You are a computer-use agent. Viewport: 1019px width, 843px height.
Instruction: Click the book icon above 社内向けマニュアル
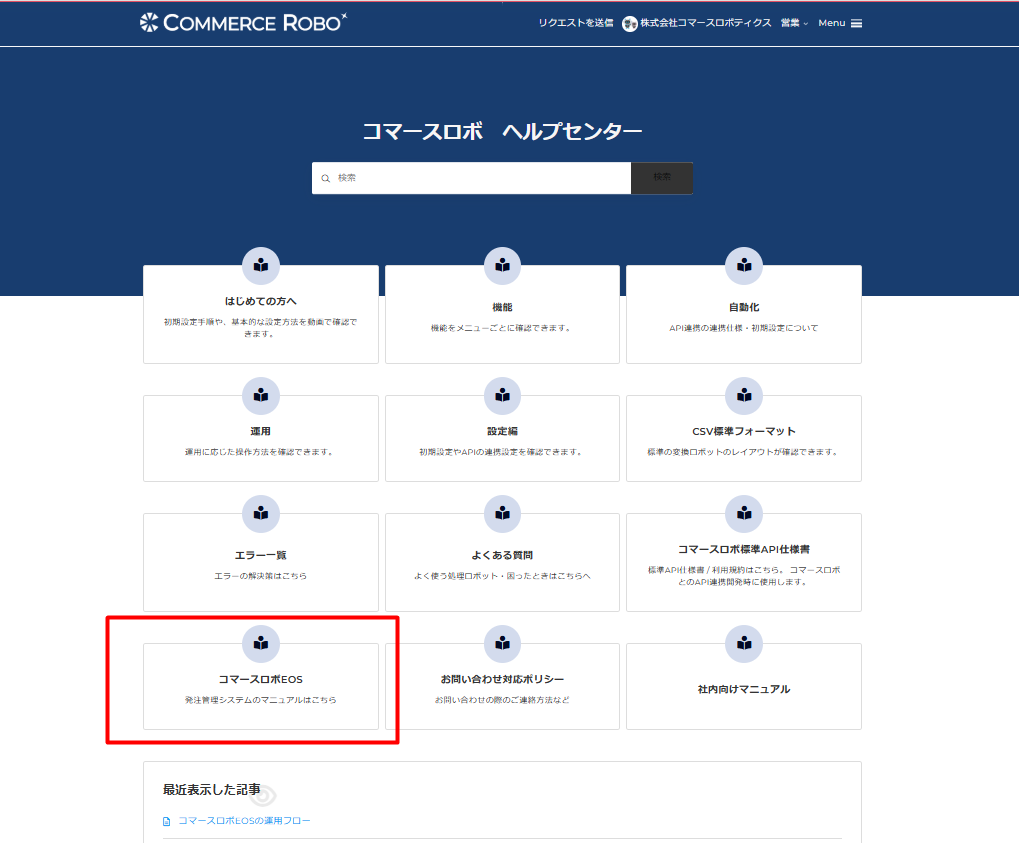744,643
